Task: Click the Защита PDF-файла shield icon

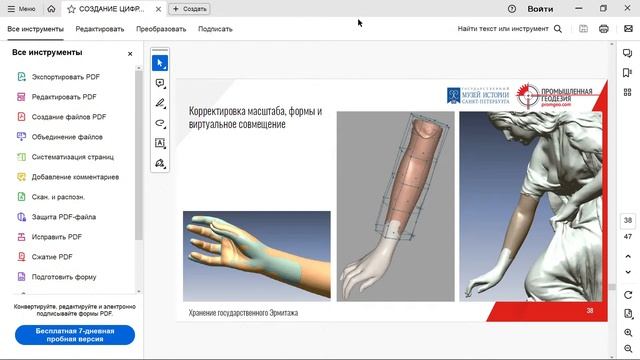Action: pyautogui.click(x=21, y=217)
